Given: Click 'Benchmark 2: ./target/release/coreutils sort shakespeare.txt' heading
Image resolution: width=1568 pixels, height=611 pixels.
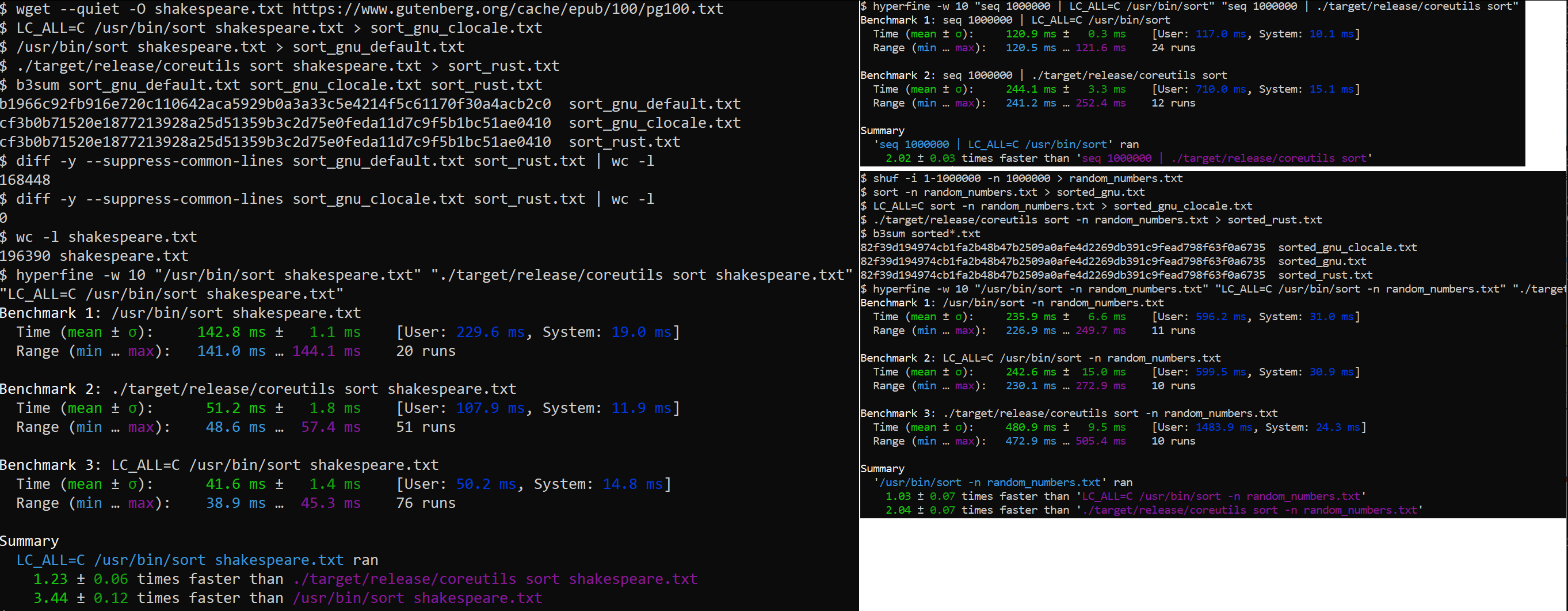Looking at the screenshot, I should (x=258, y=389).
